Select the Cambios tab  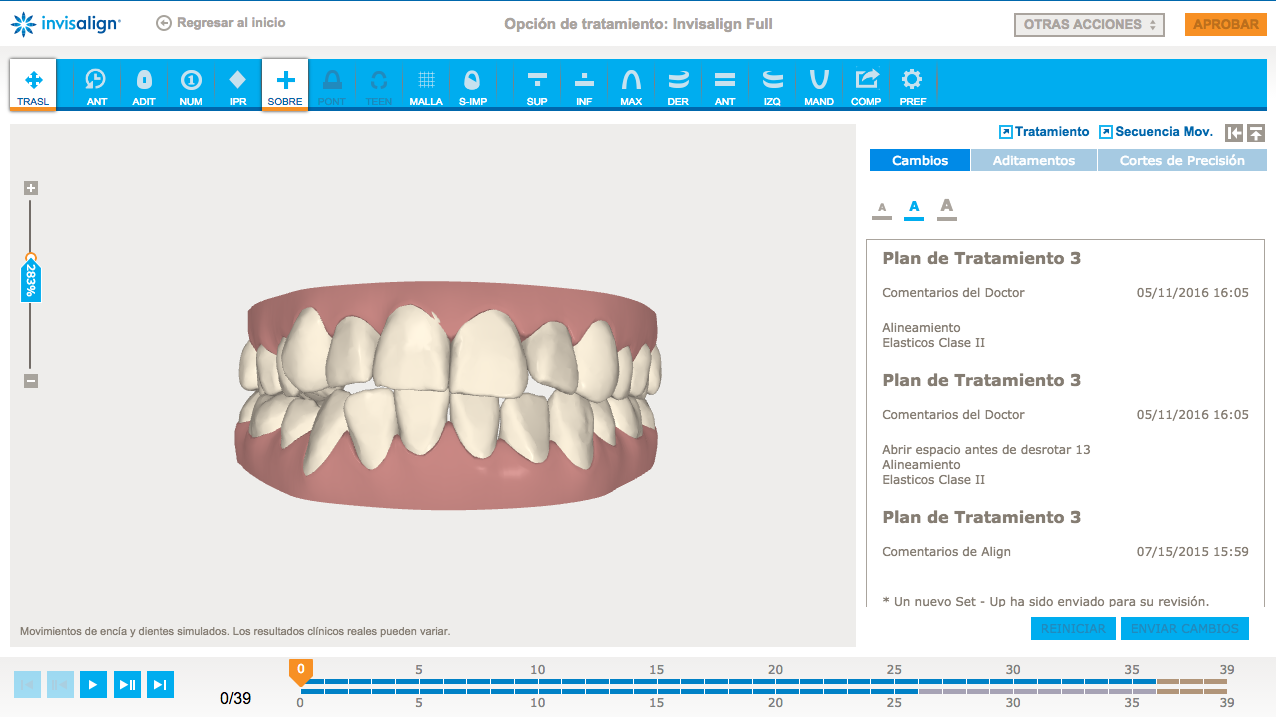point(920,160)
